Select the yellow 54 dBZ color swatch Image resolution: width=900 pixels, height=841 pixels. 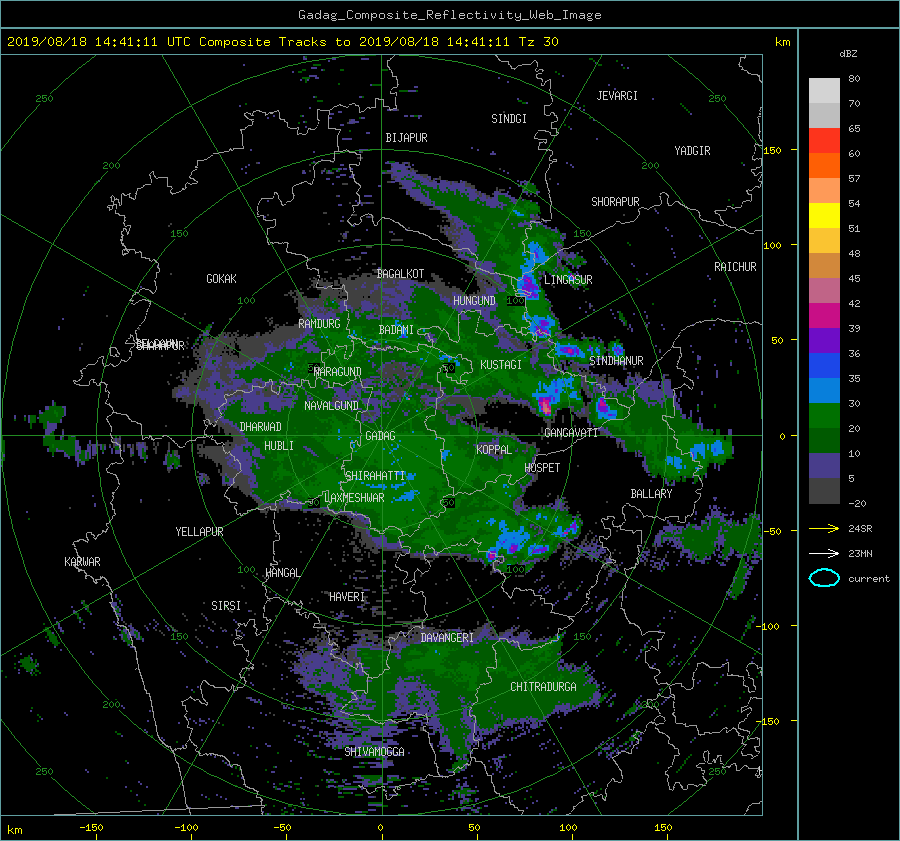pos(824,215)
